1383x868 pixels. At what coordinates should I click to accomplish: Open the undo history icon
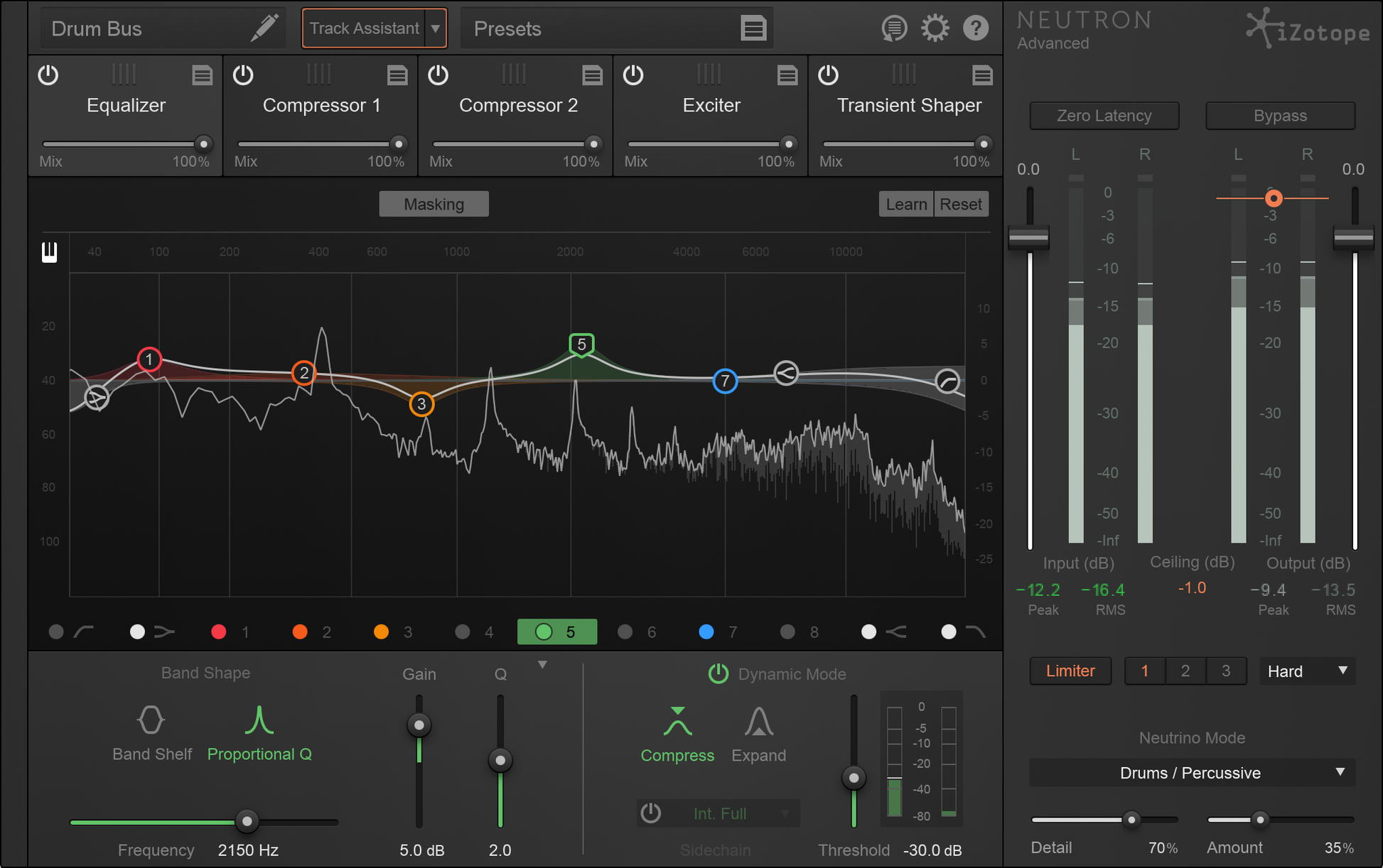pyautogui.click(x=893, y=28)
